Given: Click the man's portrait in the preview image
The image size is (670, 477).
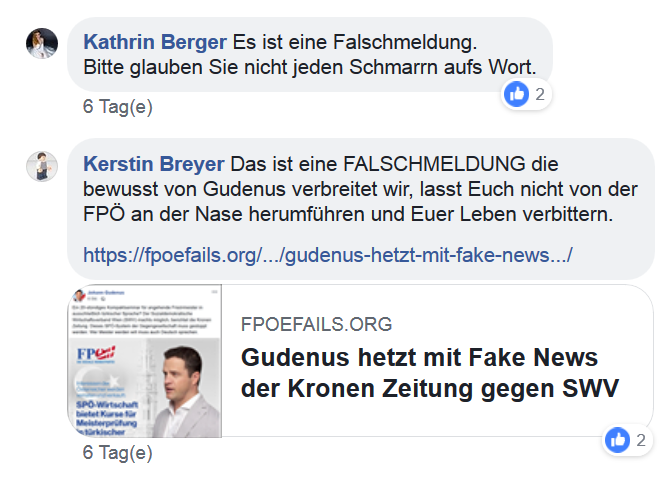Looking at the screenshot, I should tap(185, 391).
